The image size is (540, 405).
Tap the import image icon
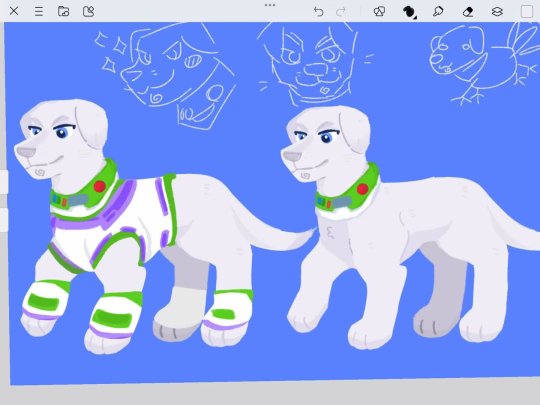click(x=89, y=11)
